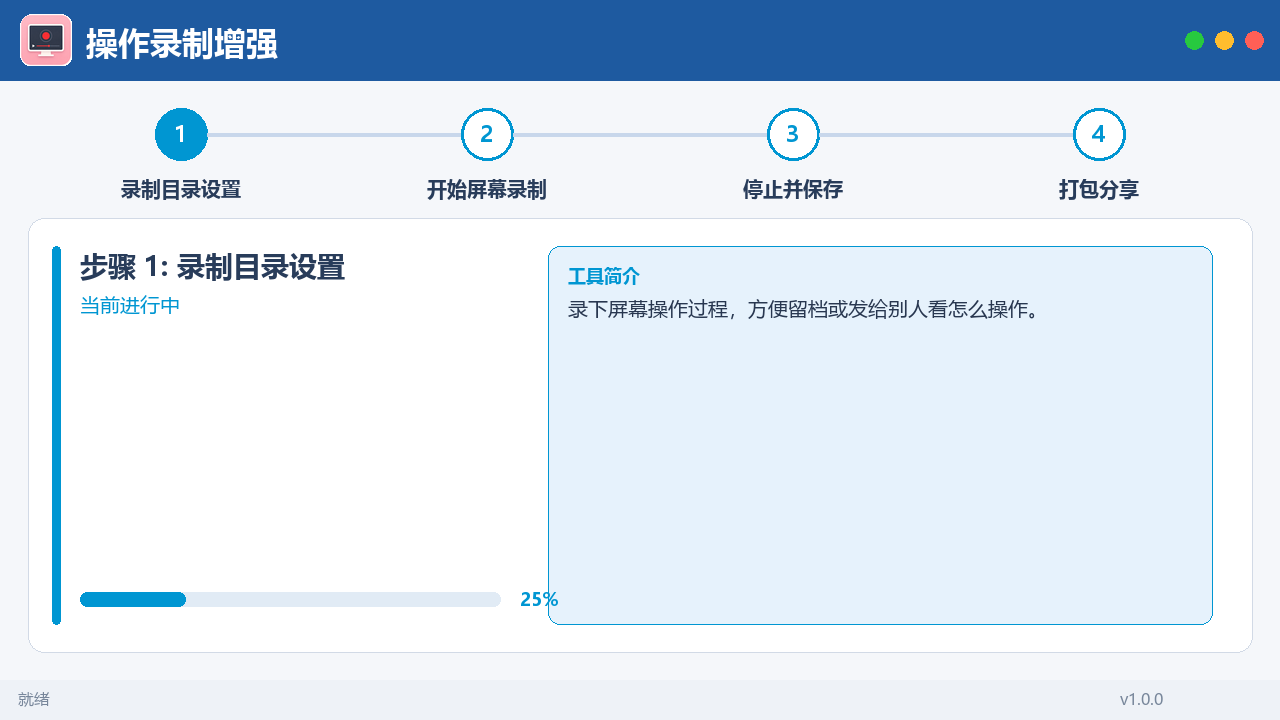Click the red window close button
The width and height of the screenshot is (1280, 720).
click(1254, 40)
